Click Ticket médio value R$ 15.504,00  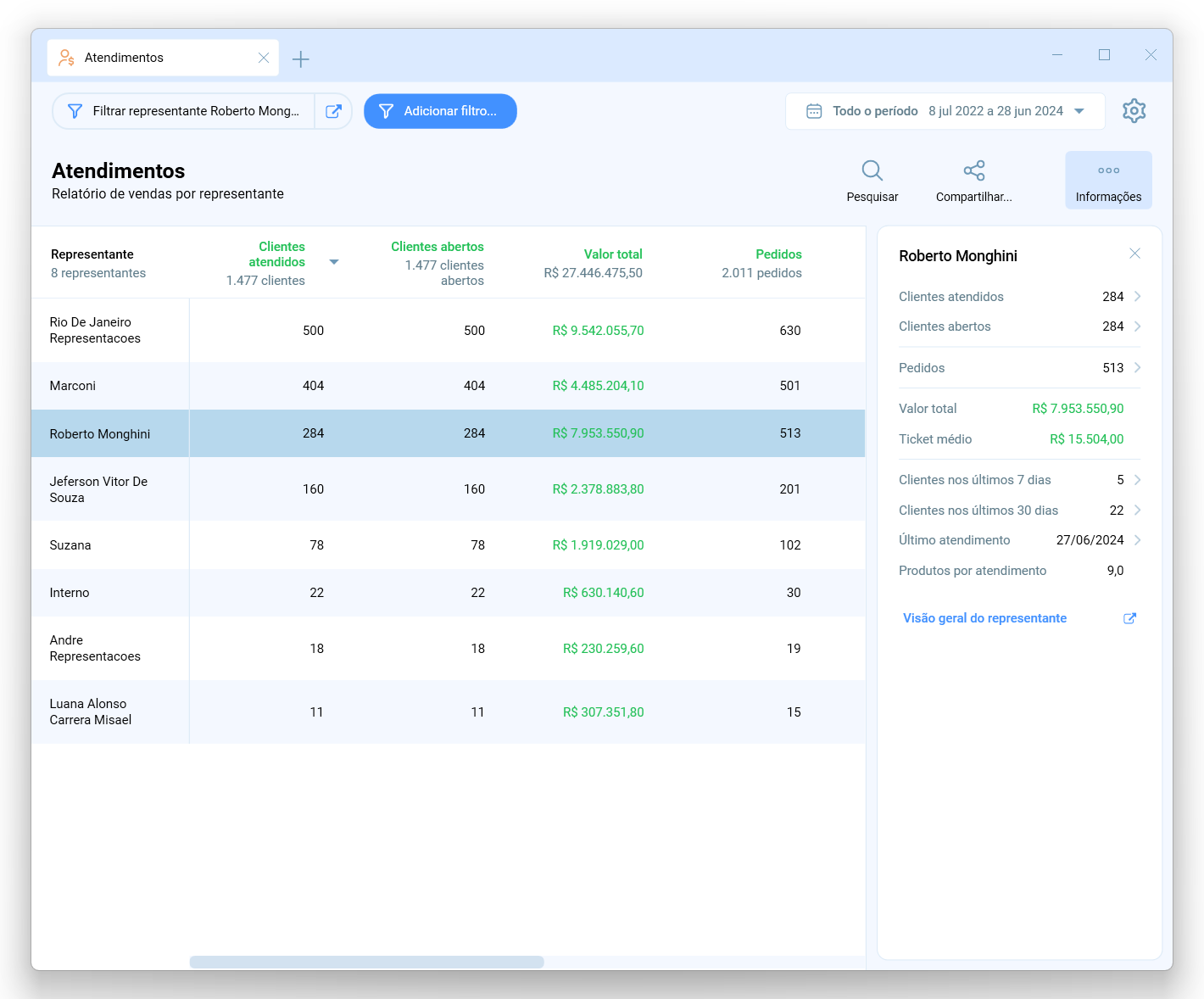point(1087,439)
